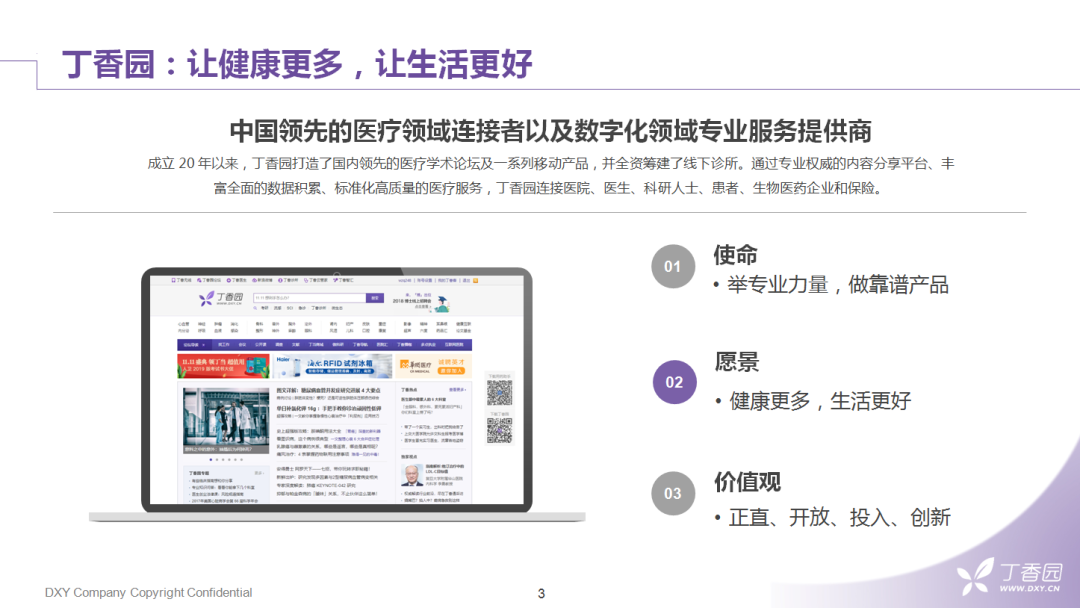Screen dimensions: 1080x608
Task: Click the purple 02 circle beside 愿景
Action: 674,382
